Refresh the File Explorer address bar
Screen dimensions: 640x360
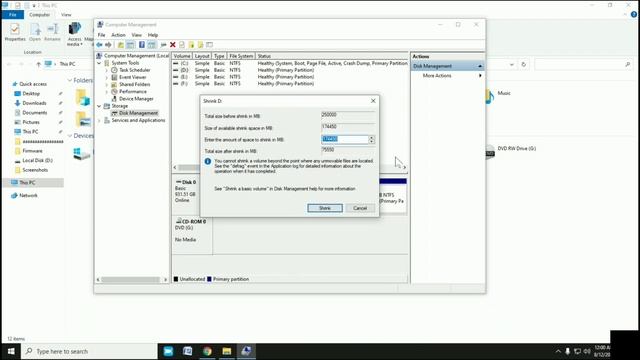coord(524,64)
